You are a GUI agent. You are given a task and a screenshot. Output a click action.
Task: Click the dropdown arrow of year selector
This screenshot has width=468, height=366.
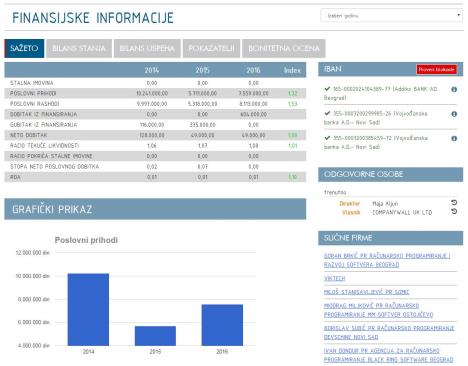pyautogui.click(x=459, y=15)
